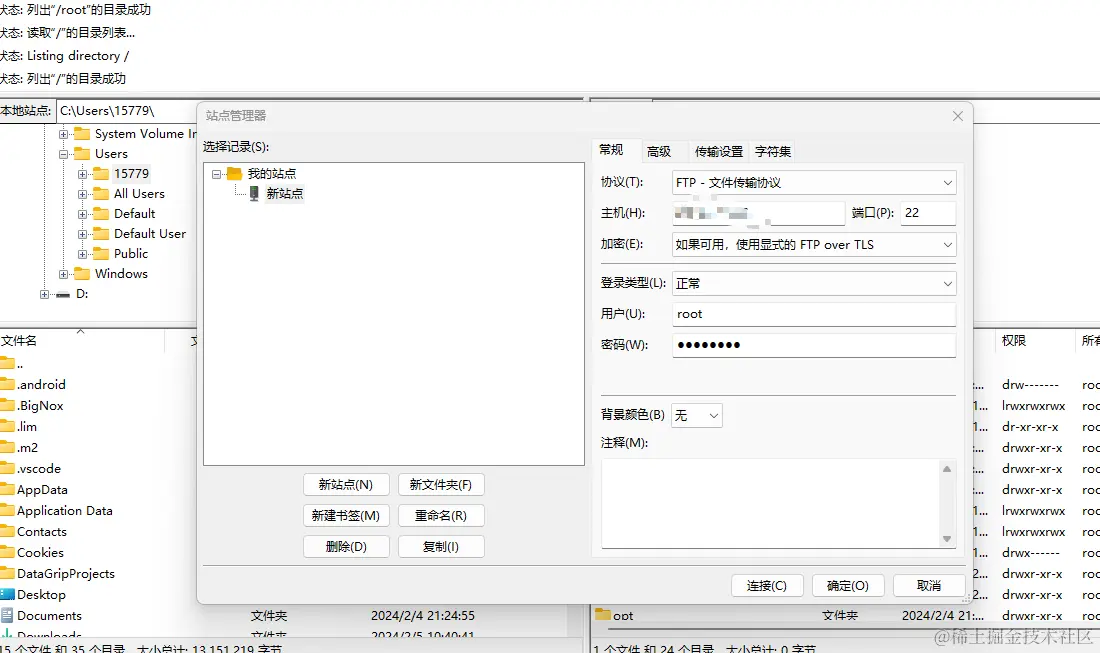Screen dimensions: 1100x653
Task: Expand the Windows folder node
Action: (63, 274)
